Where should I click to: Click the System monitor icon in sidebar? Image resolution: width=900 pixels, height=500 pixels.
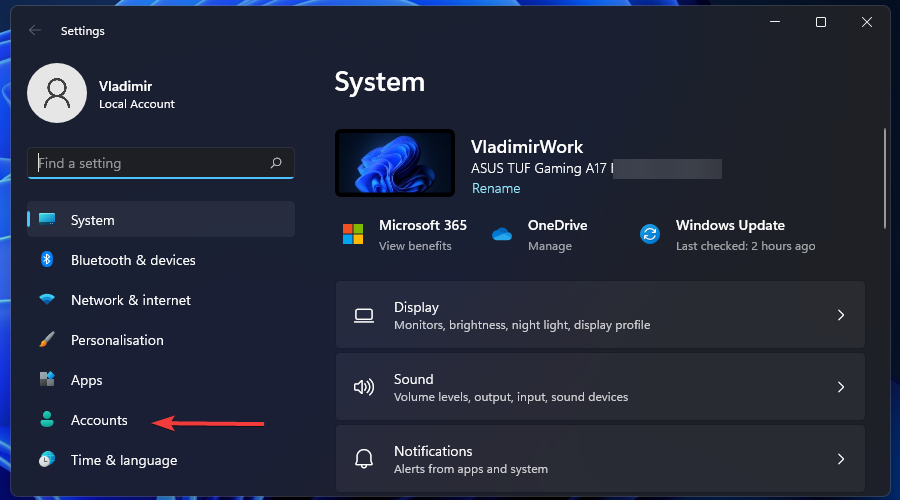(47, 219)
